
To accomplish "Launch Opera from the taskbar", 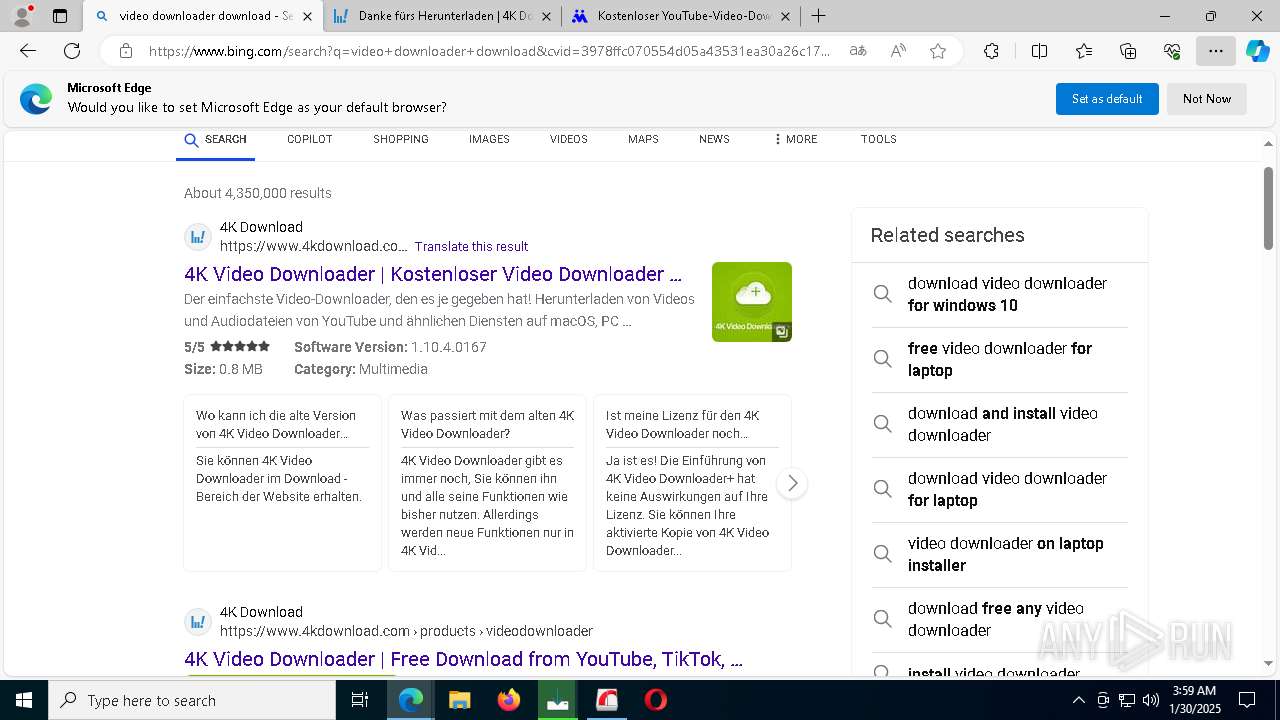I will tap(656, 700).
